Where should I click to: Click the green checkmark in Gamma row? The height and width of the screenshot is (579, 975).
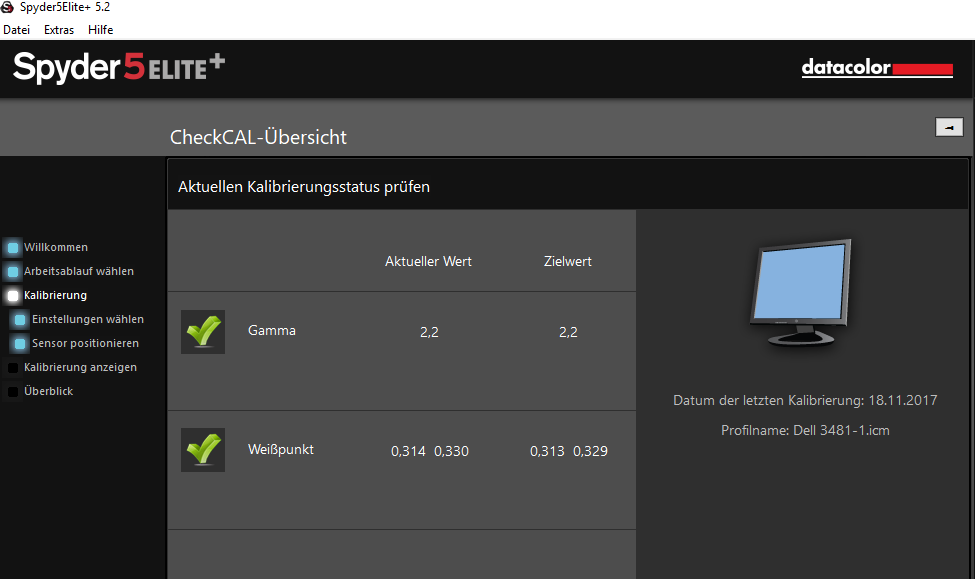click(x=203, y=331)
